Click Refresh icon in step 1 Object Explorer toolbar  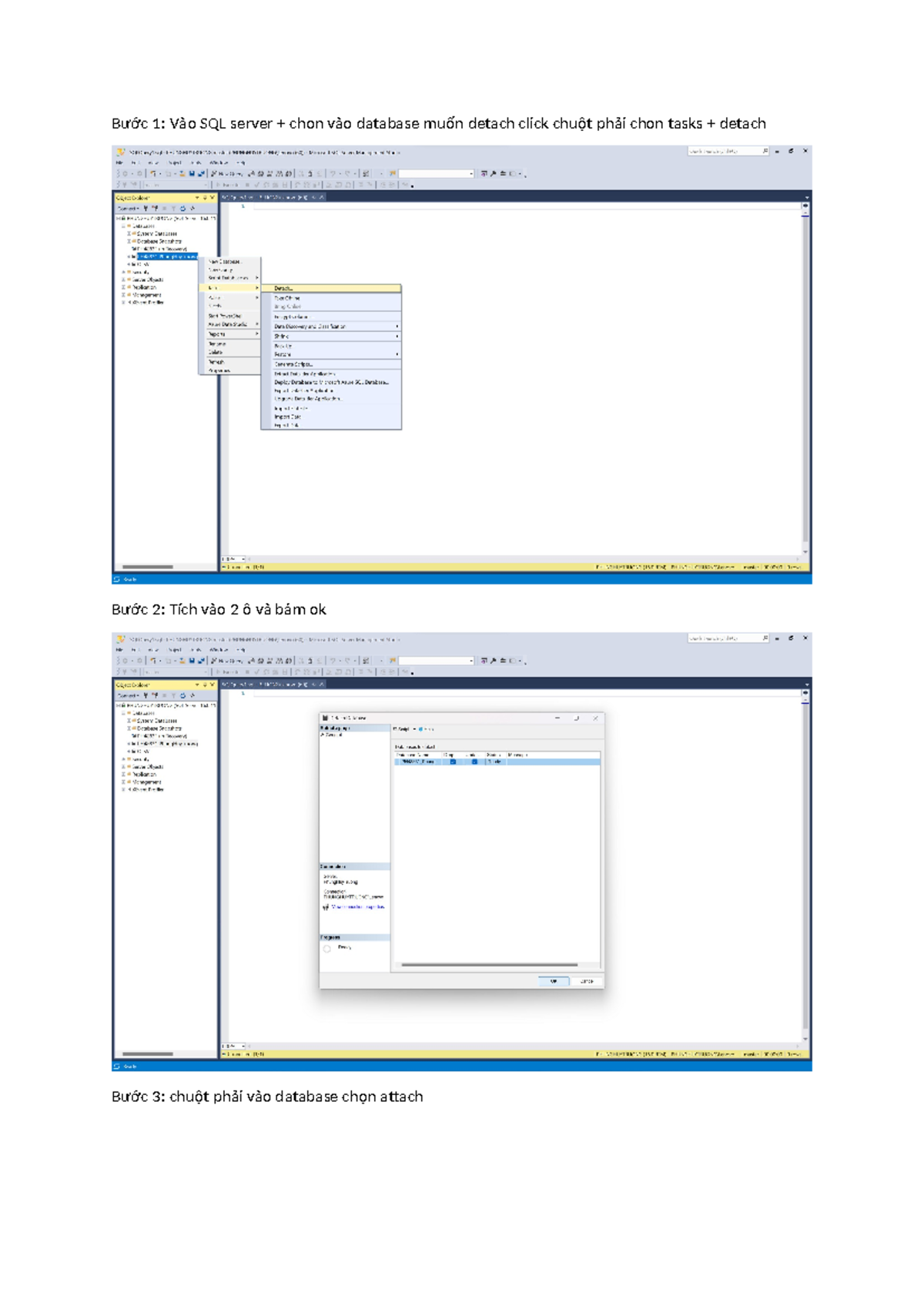183,208
